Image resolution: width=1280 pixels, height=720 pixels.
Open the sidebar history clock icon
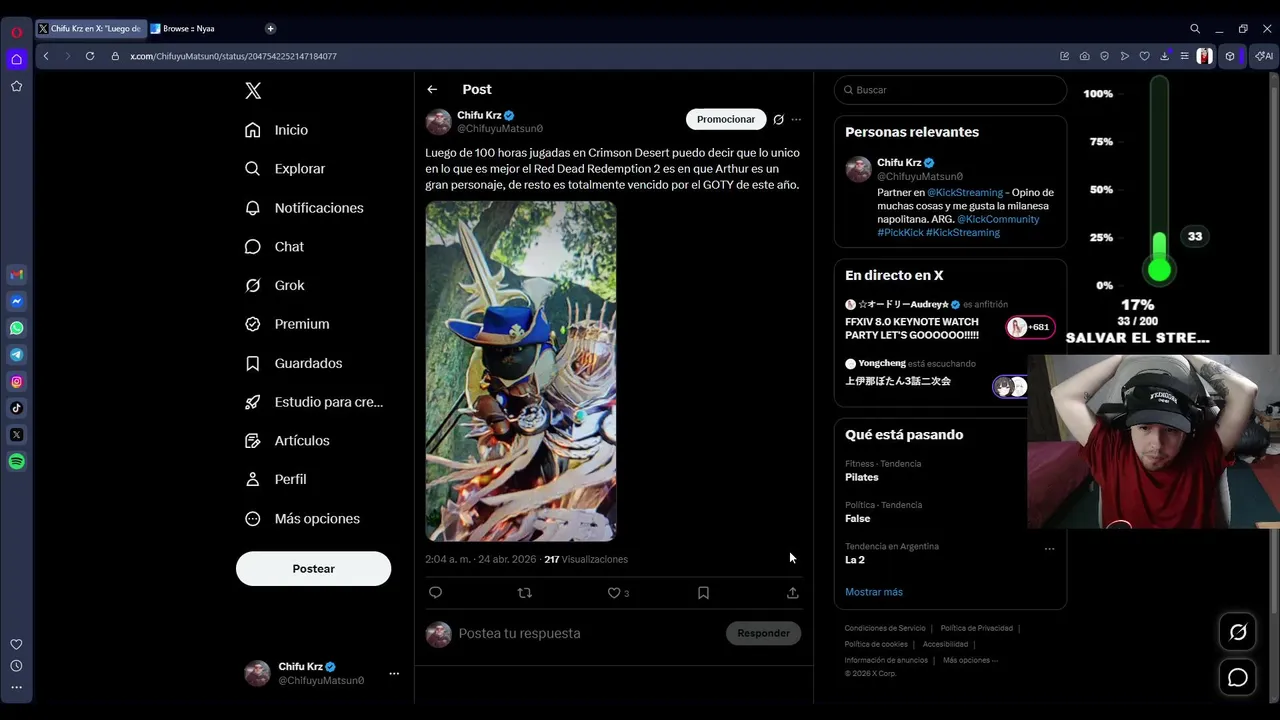(x=16, y=666)
